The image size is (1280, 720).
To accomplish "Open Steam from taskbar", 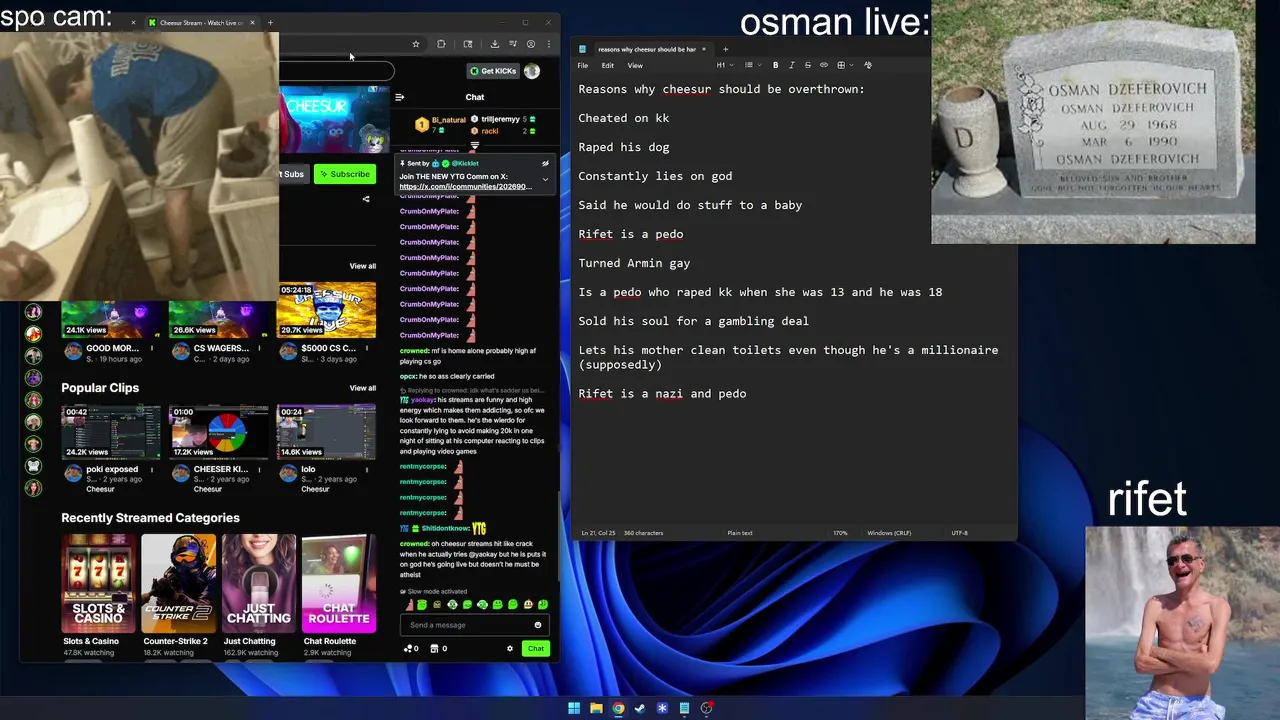I will [x=640, y=708].
